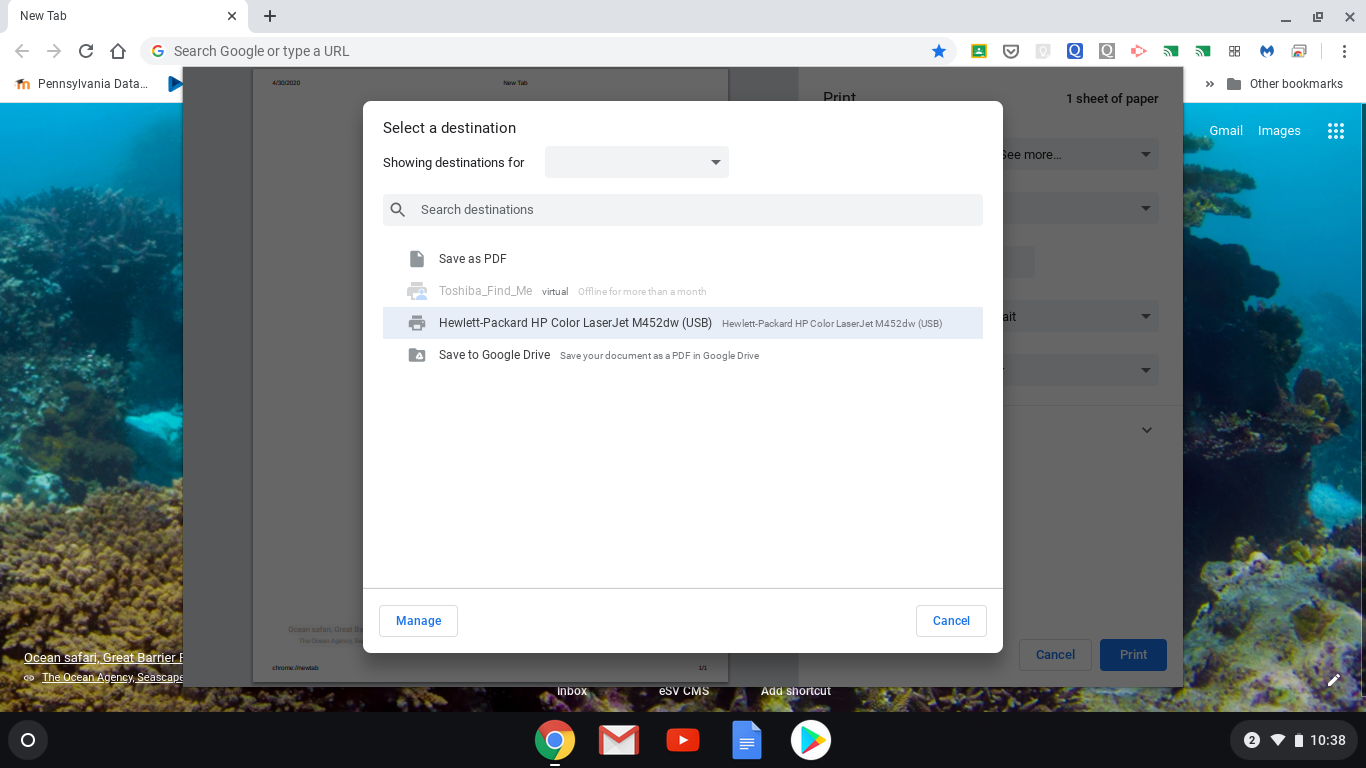Open Manage printers button
This screenshot has height=768, width=1366.
pyautogui.click(x=418, y=621)
